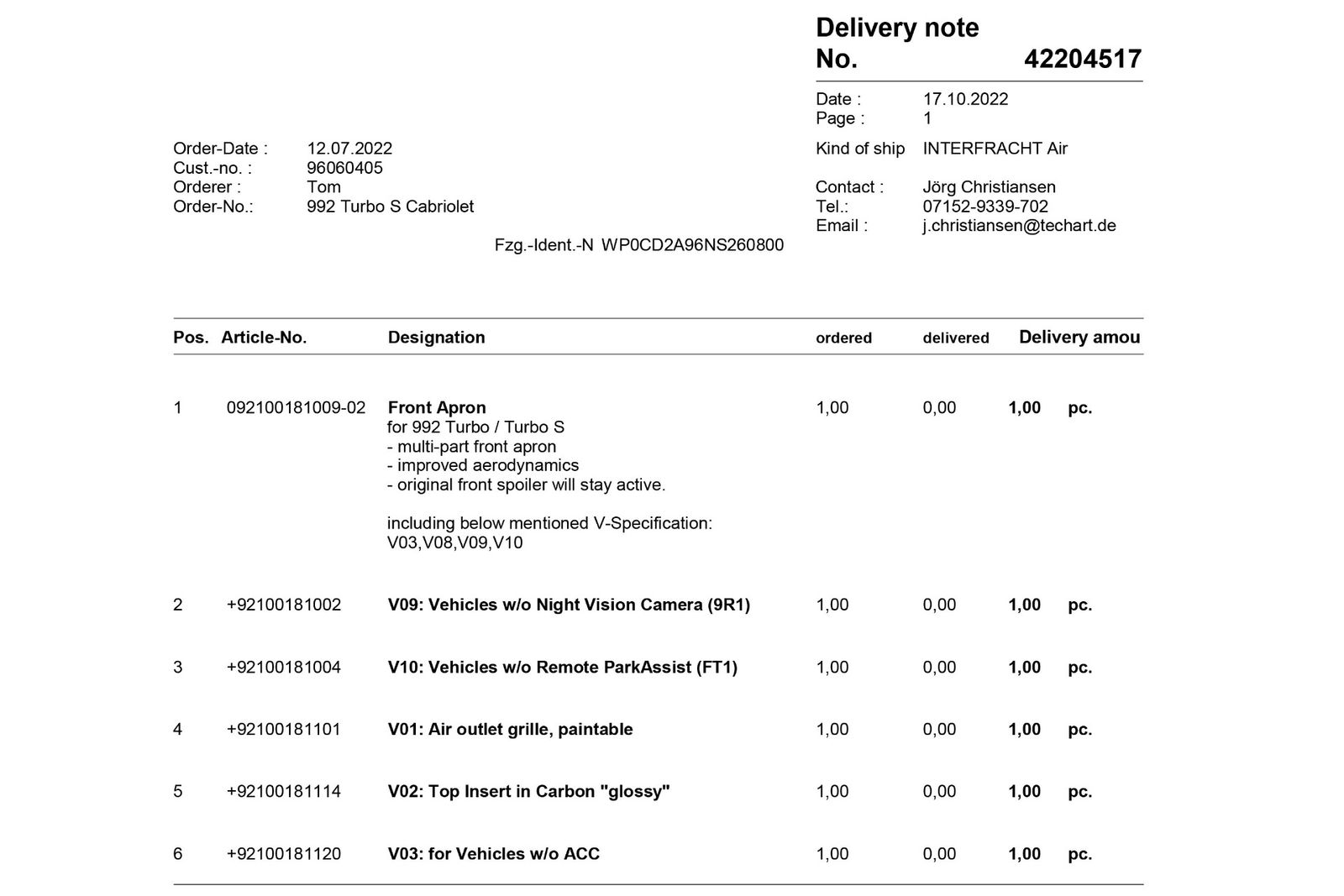
Task: Click the delivery note number 42204517
Action: coord(1082,59)
